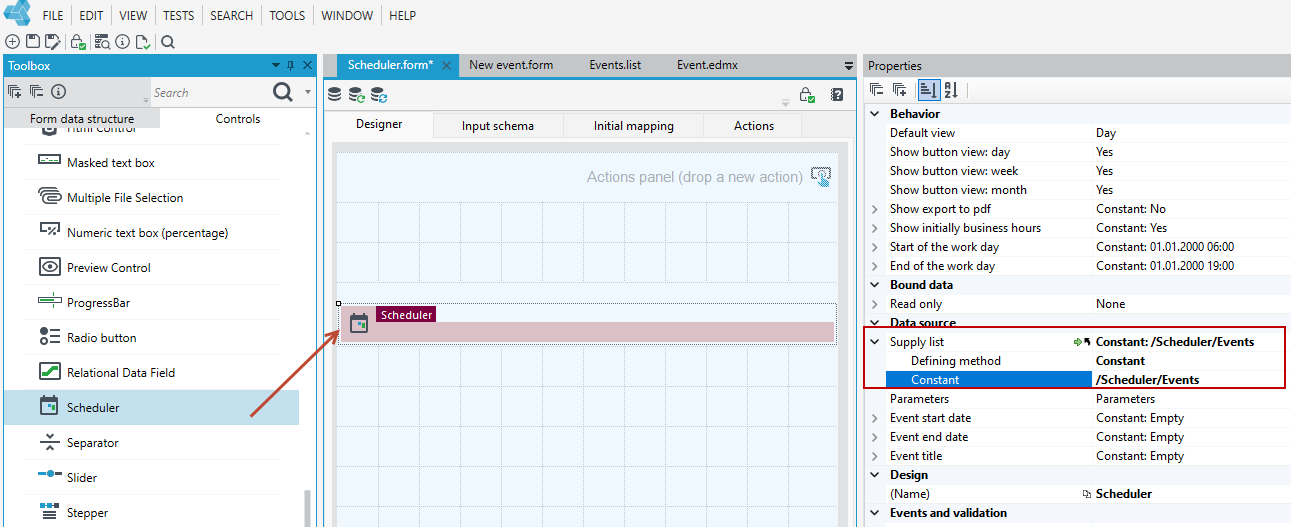The width and height of the screenshot is (1291, 527).
Task: Open the Toolbox panel menu dropdown arrow
Action: (x=276, y=66)
